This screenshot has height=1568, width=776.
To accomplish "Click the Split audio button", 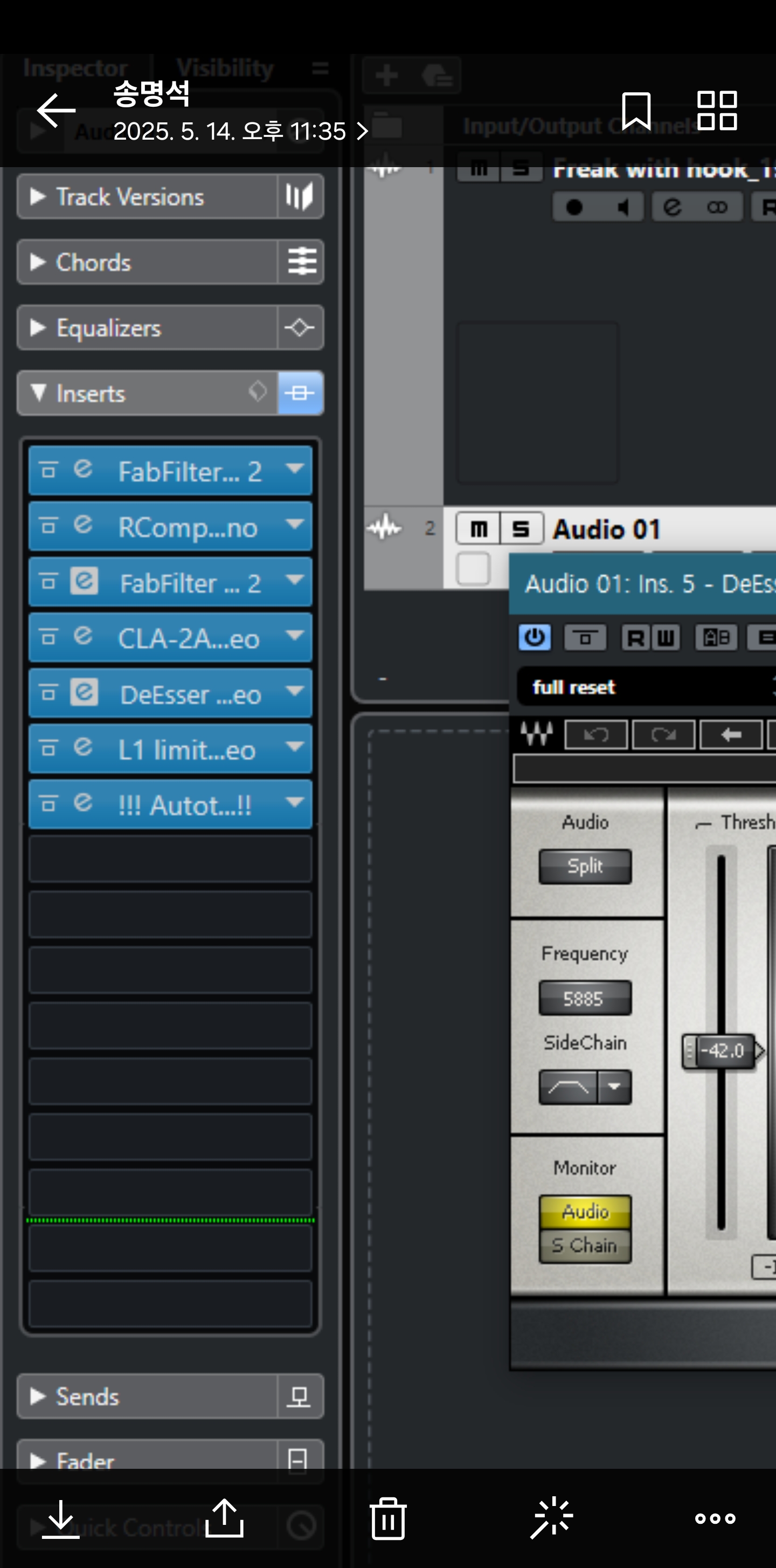I will click(x=585, y=866).
